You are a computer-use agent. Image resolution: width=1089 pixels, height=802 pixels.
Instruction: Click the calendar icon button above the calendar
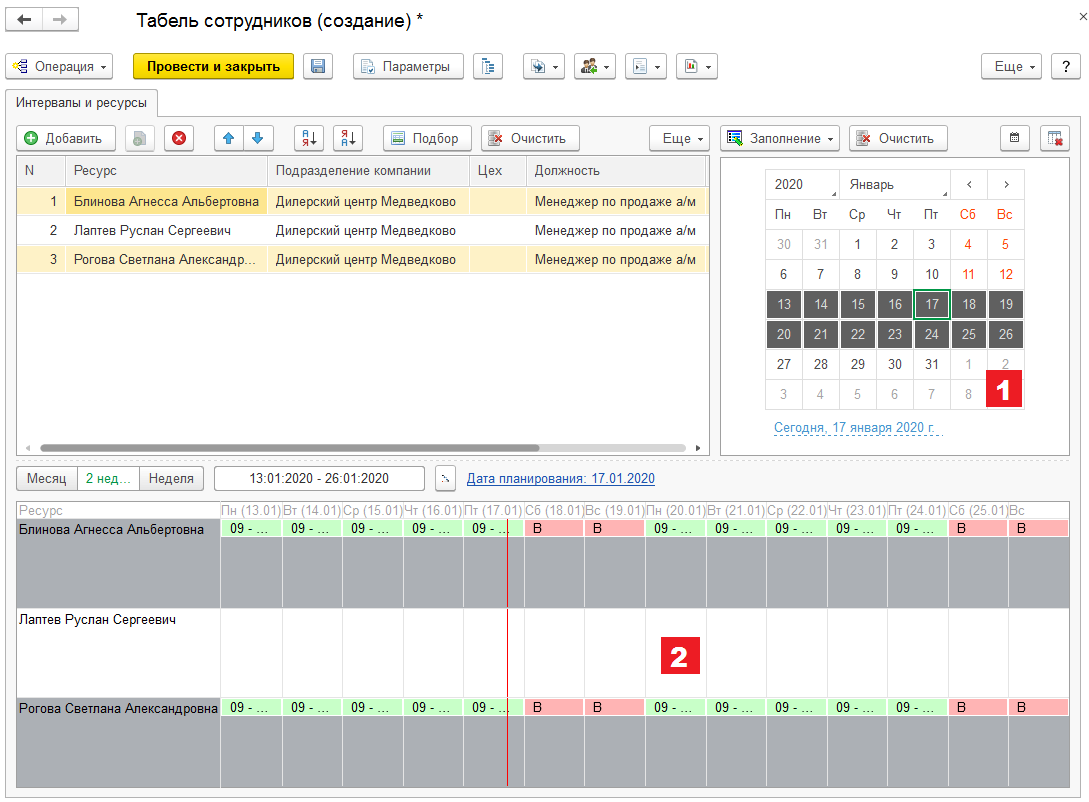[x=1015, y=138]
